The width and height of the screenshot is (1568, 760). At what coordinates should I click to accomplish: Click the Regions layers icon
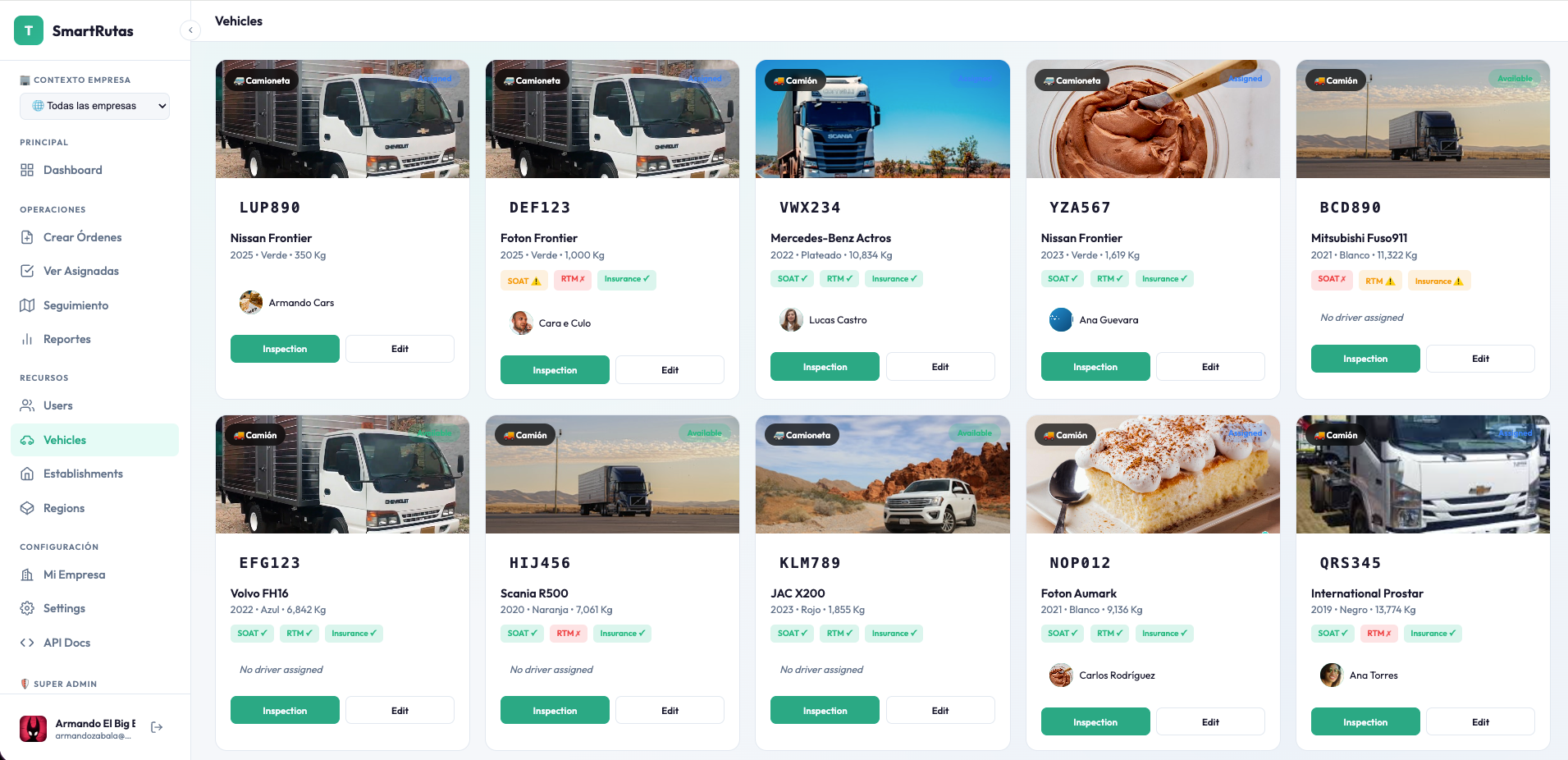27,508
